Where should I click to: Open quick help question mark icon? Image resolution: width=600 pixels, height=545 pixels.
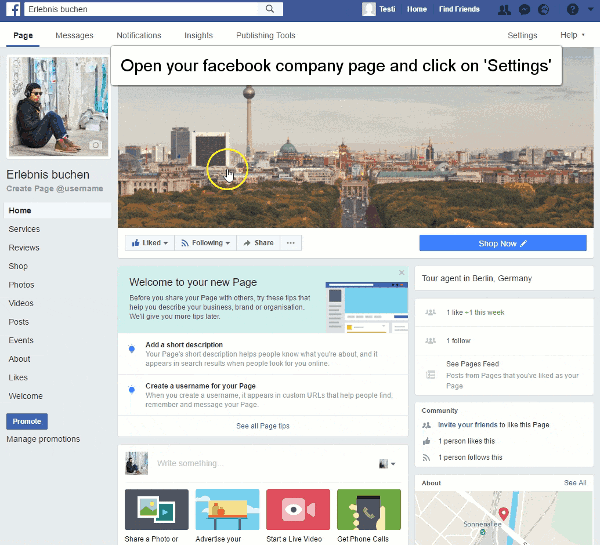point(572,9)
